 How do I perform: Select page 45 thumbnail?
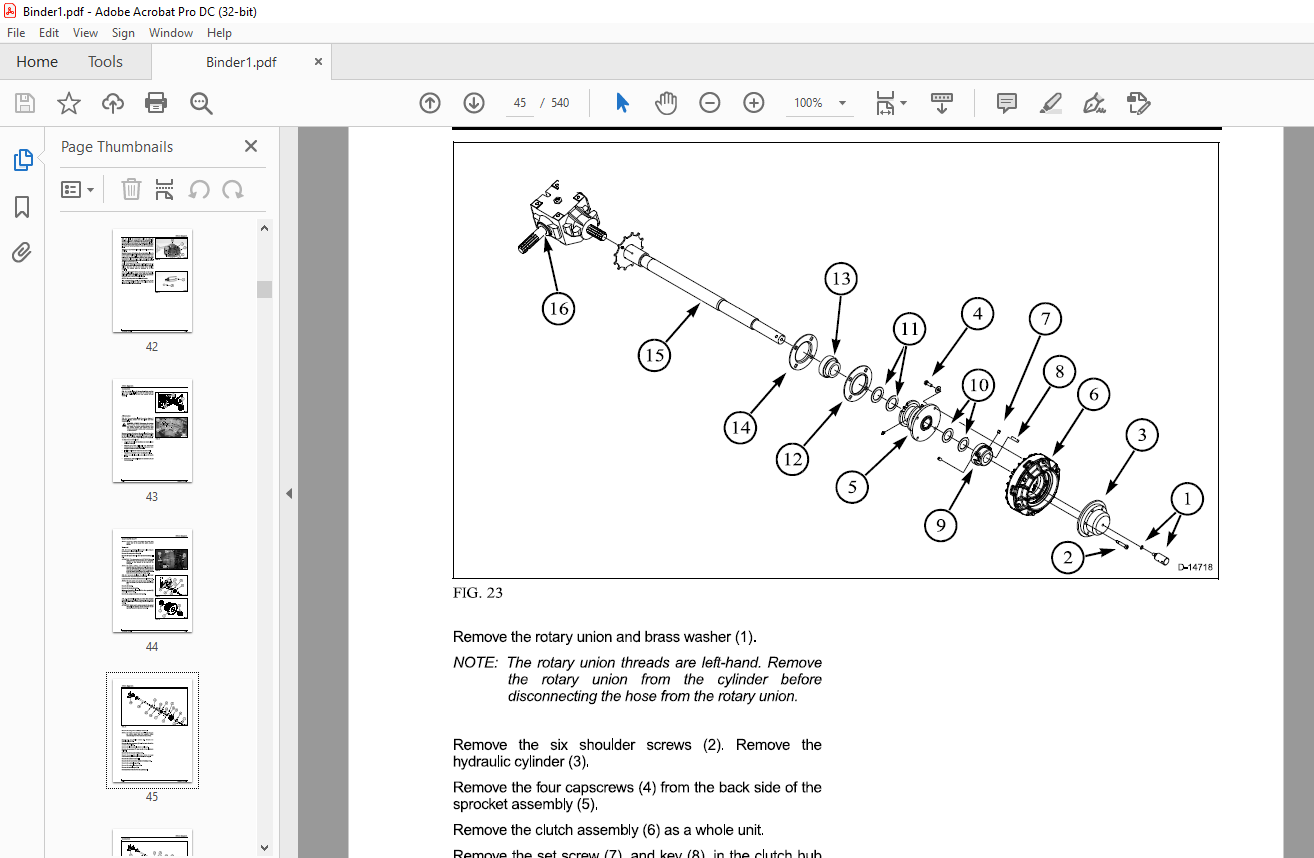[152, 731]
